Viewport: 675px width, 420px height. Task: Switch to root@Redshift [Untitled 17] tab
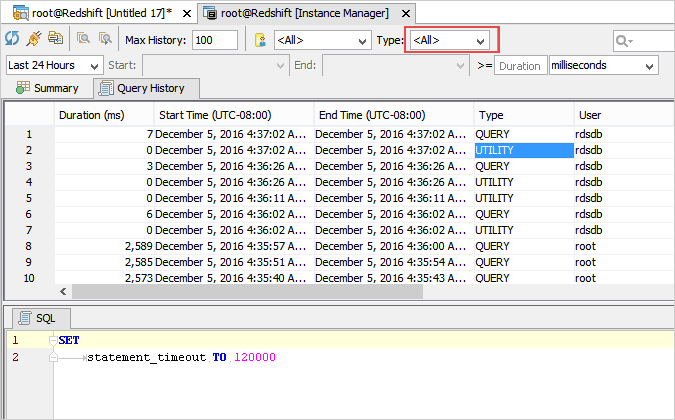click(x=102, y=13)
